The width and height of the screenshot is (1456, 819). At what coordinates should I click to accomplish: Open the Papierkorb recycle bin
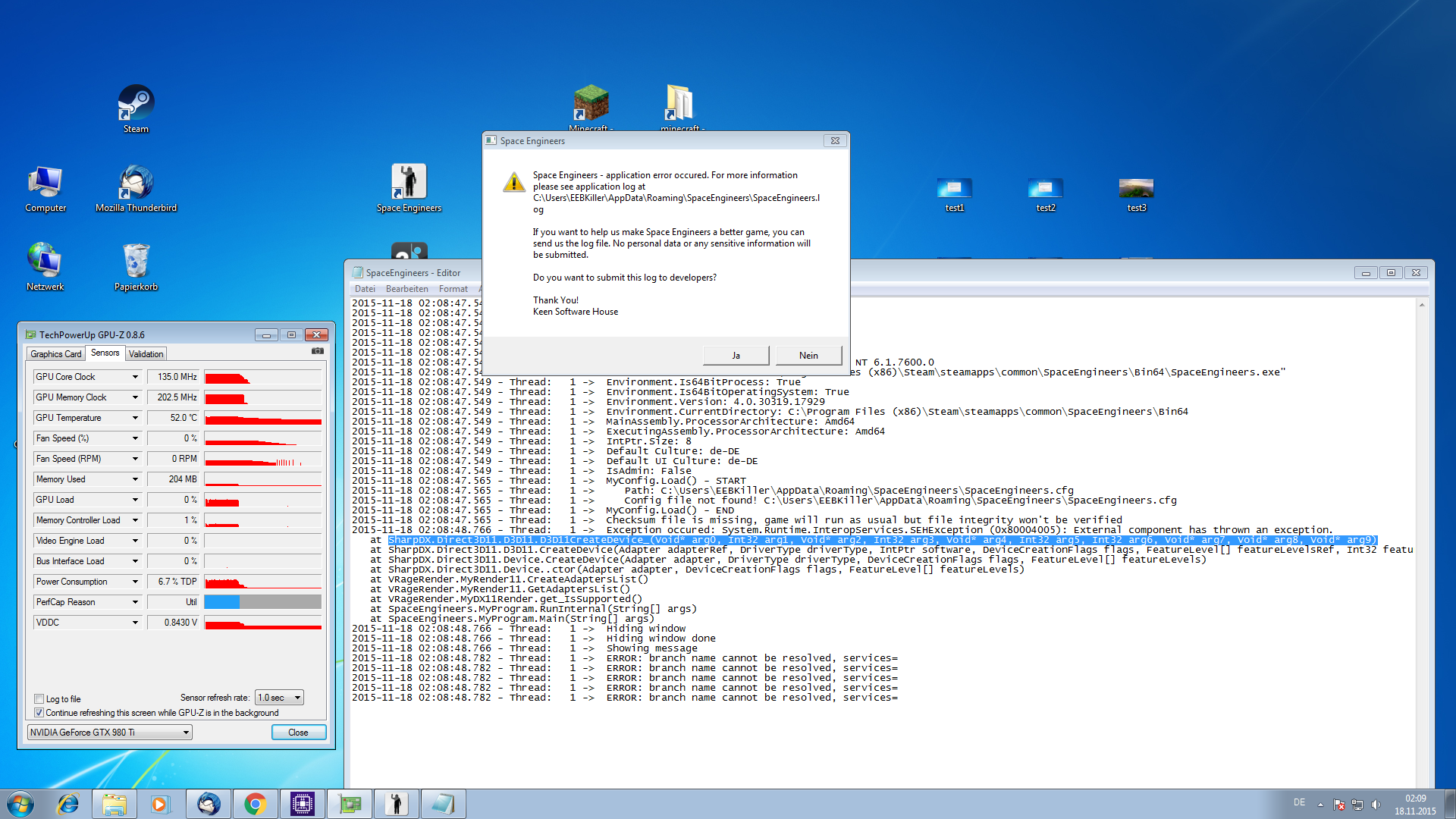[x=136, y=267]
